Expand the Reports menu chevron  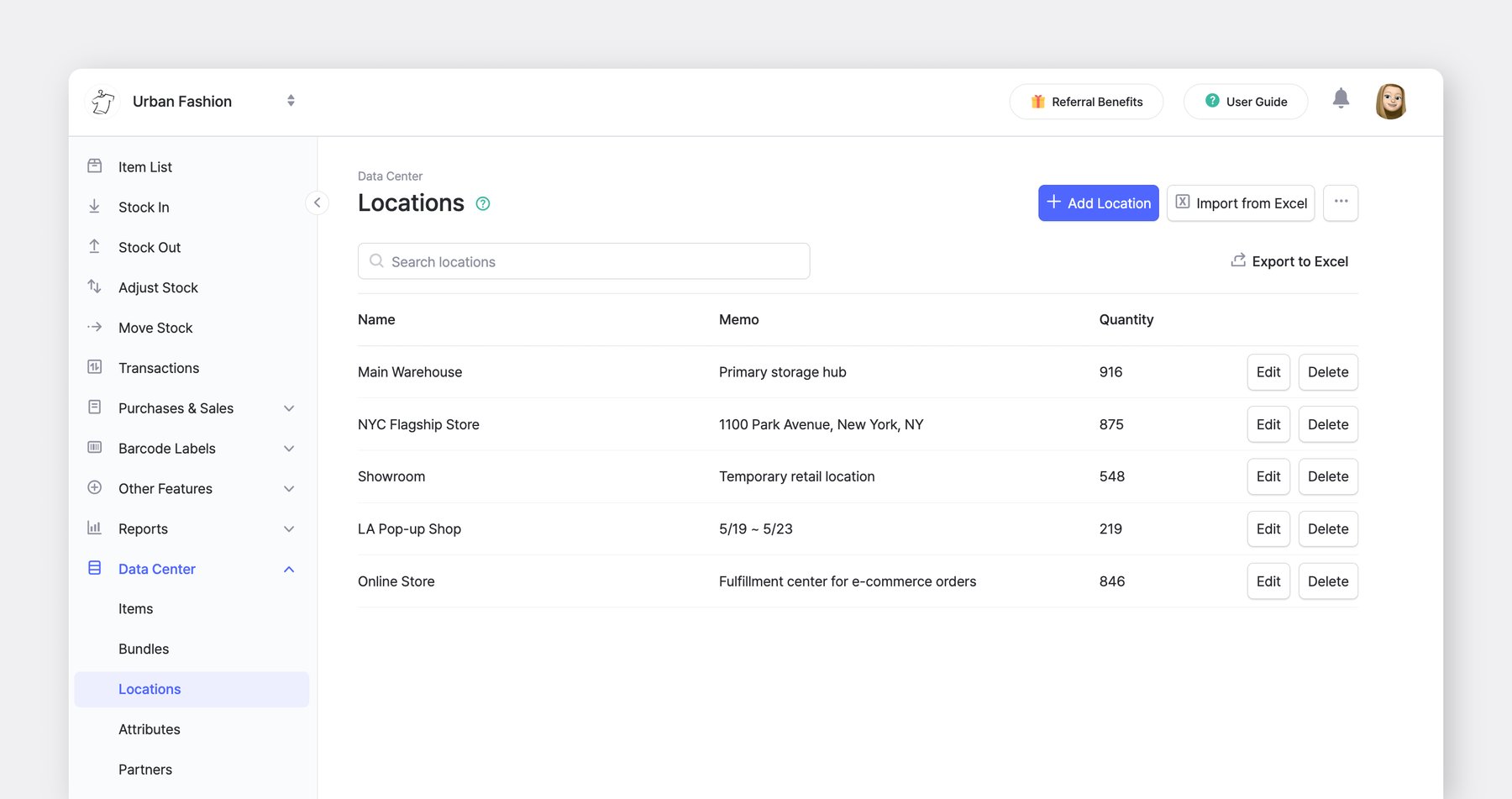[x=289, y=529]
